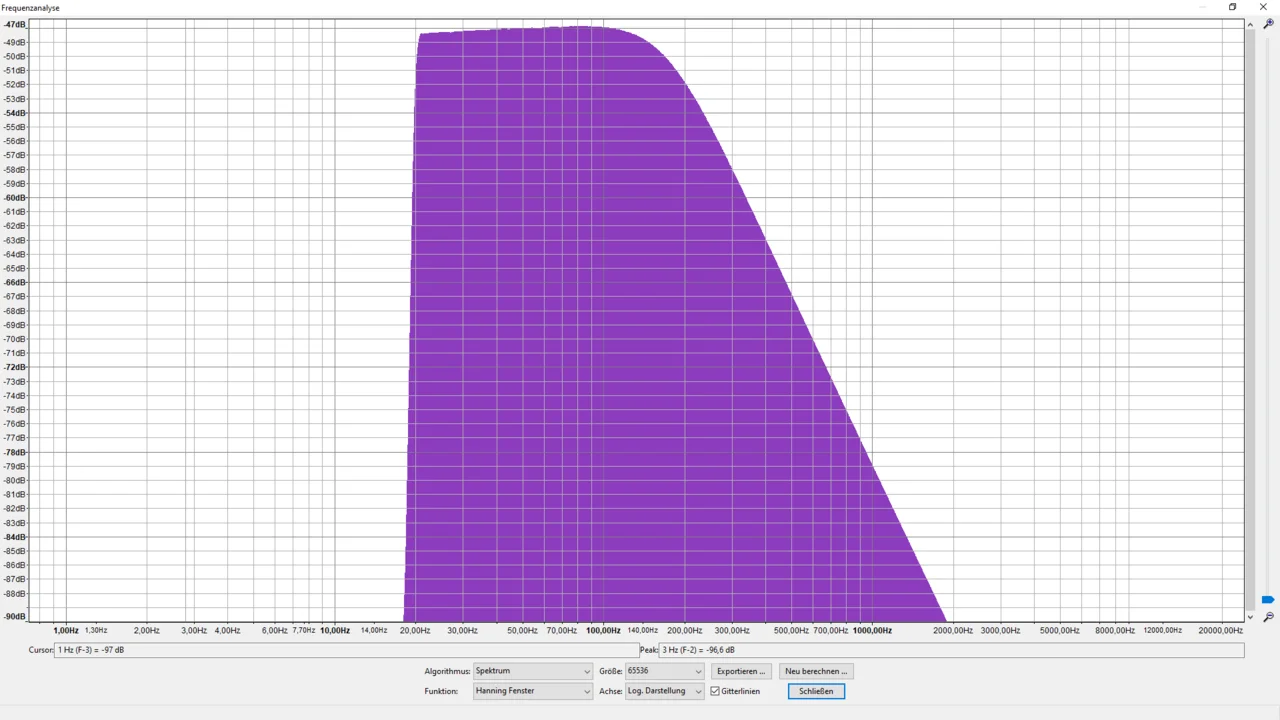Expand the Achse dropdown showing Log. Darstellung
The image size is (1280, 720).
(x=664, y=691)
